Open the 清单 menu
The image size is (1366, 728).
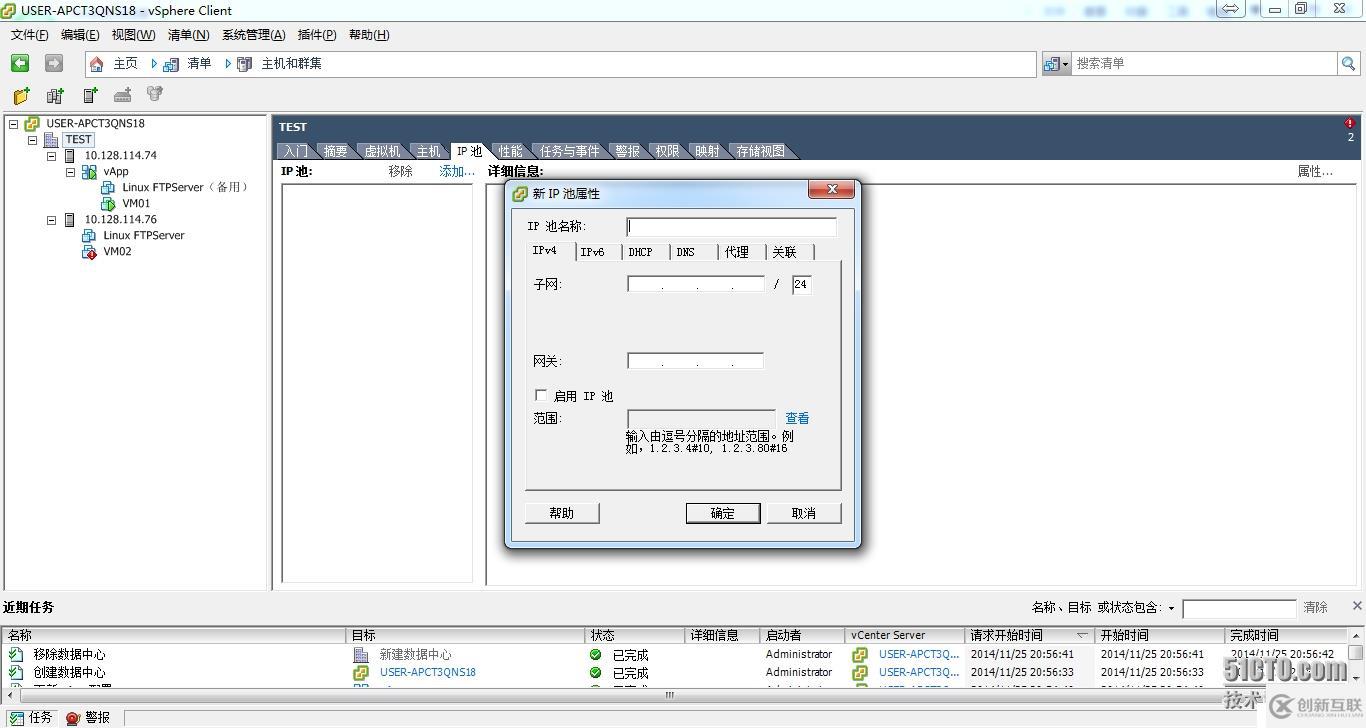coord(188,35)
